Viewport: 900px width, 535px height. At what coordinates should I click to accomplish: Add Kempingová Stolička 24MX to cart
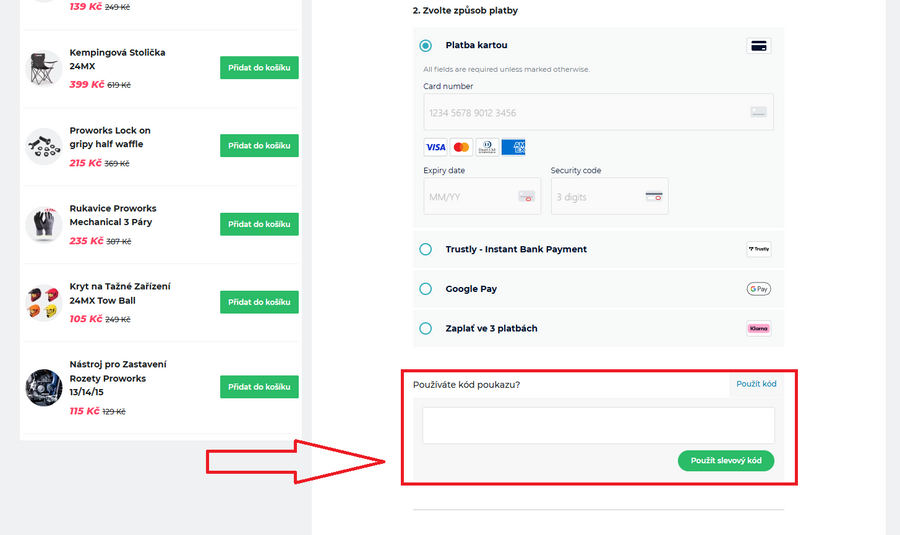[x=259, y=68]
